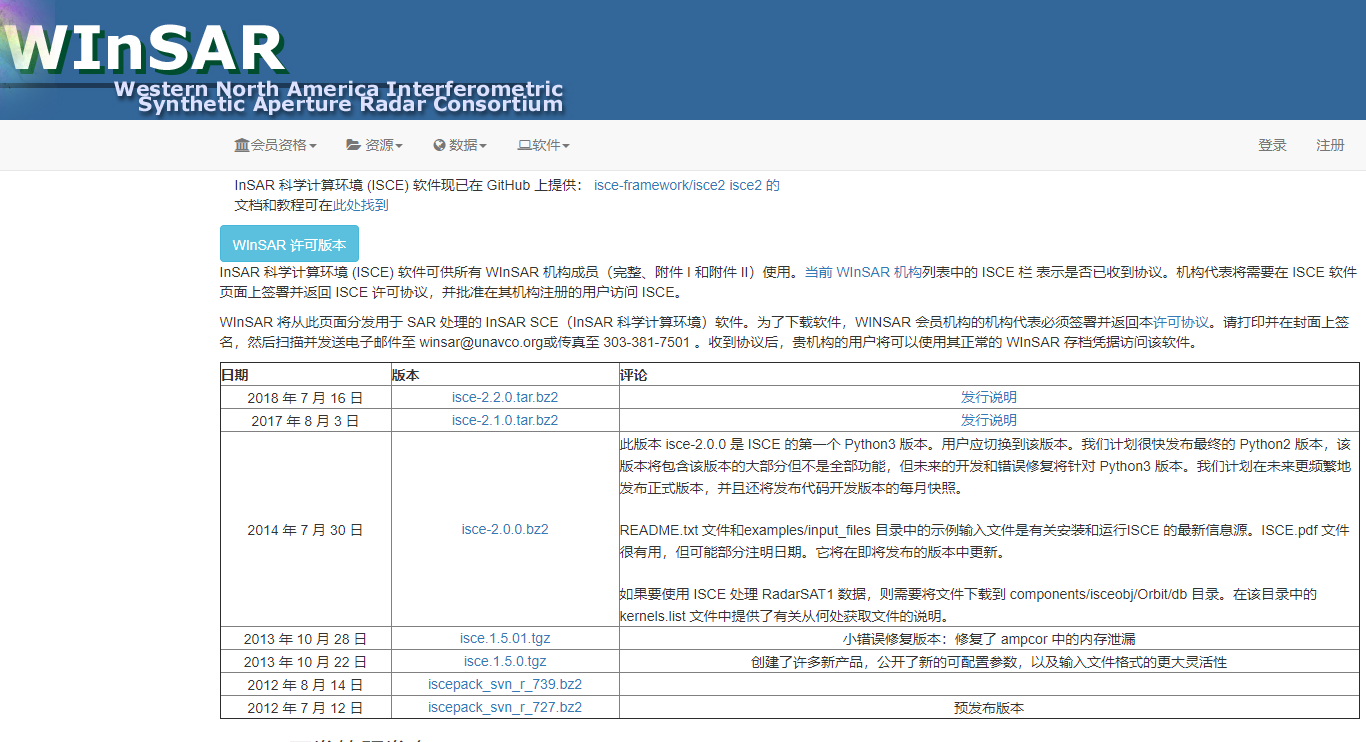
Task: Open the 注册 register link
Action: click(1330, 145)
